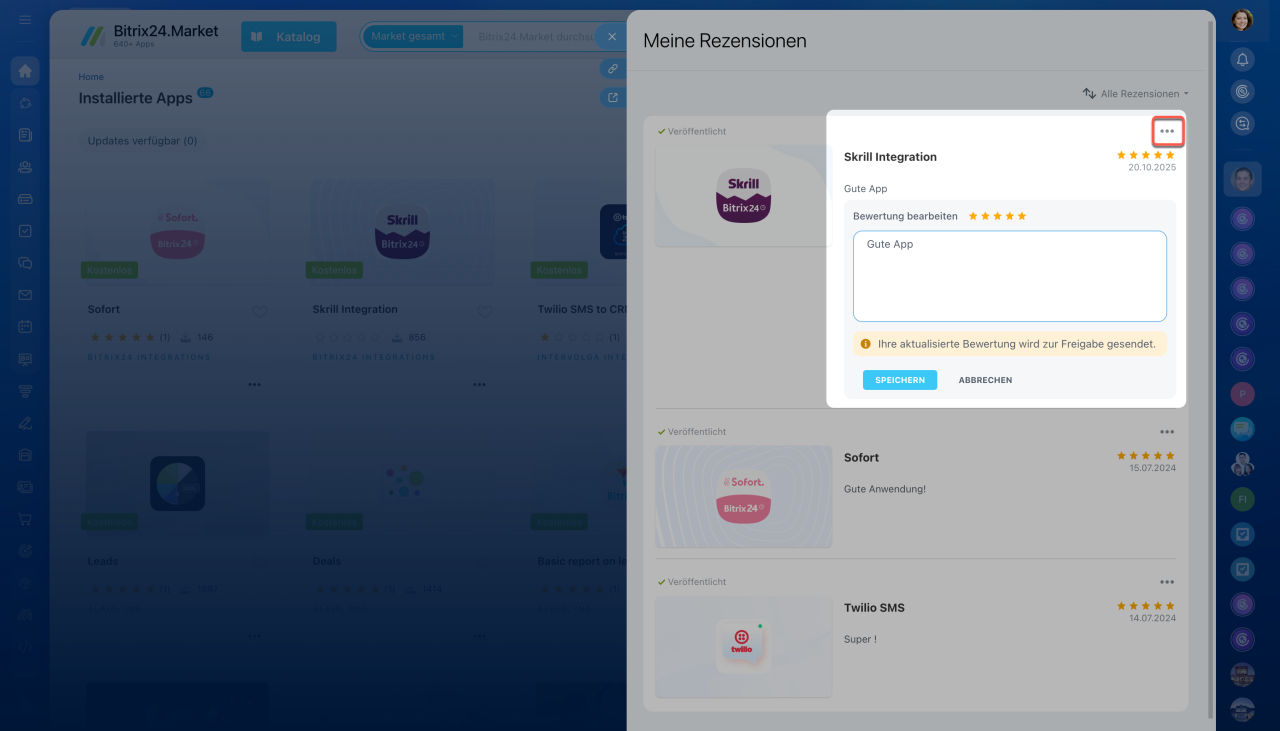Copy link using the chain icon on panel edge
Image resolution: width=1280 pixels, height=731 pixels.
[612, 68]
